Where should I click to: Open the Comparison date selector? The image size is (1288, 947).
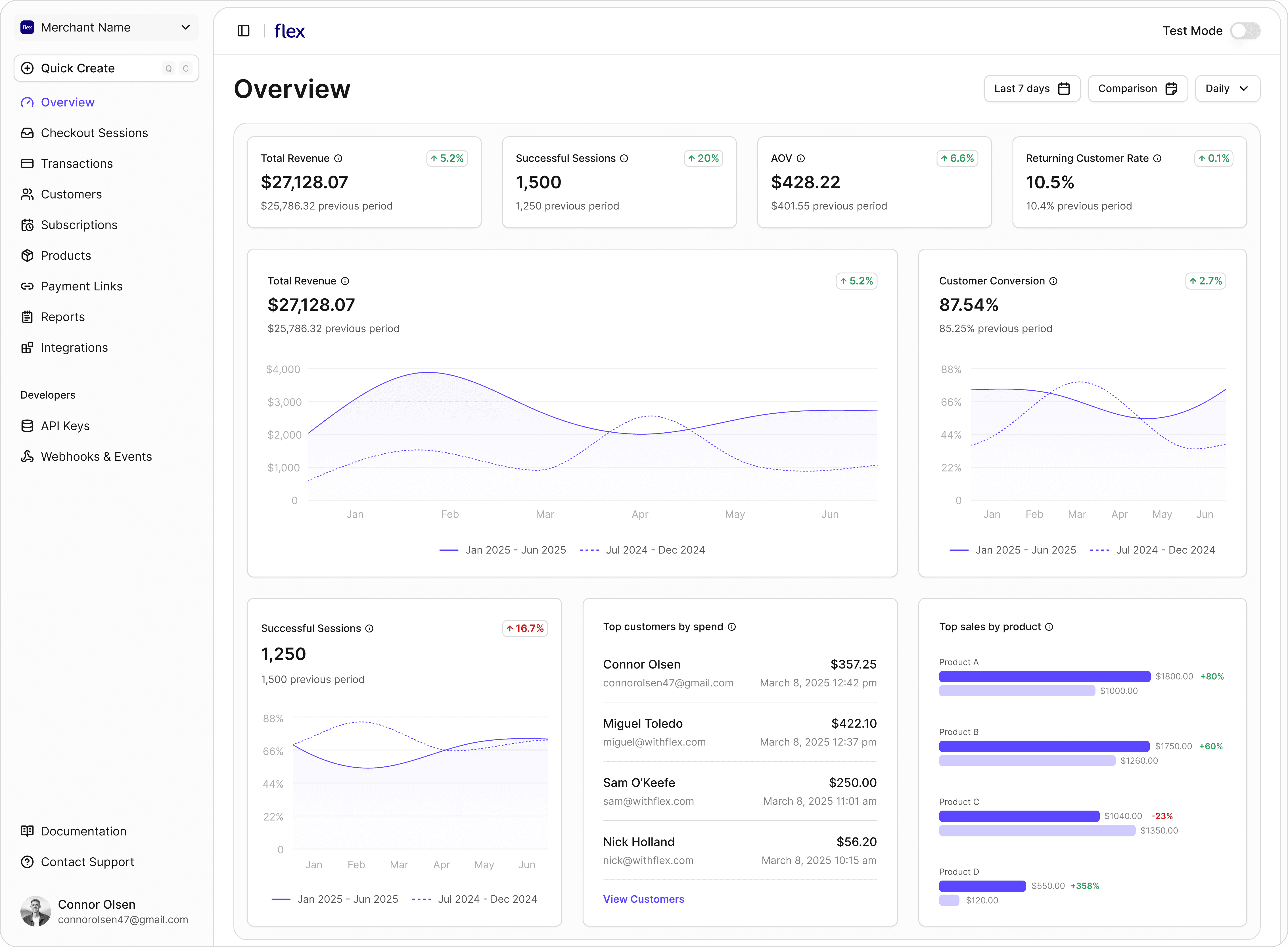pos(1137,88)
